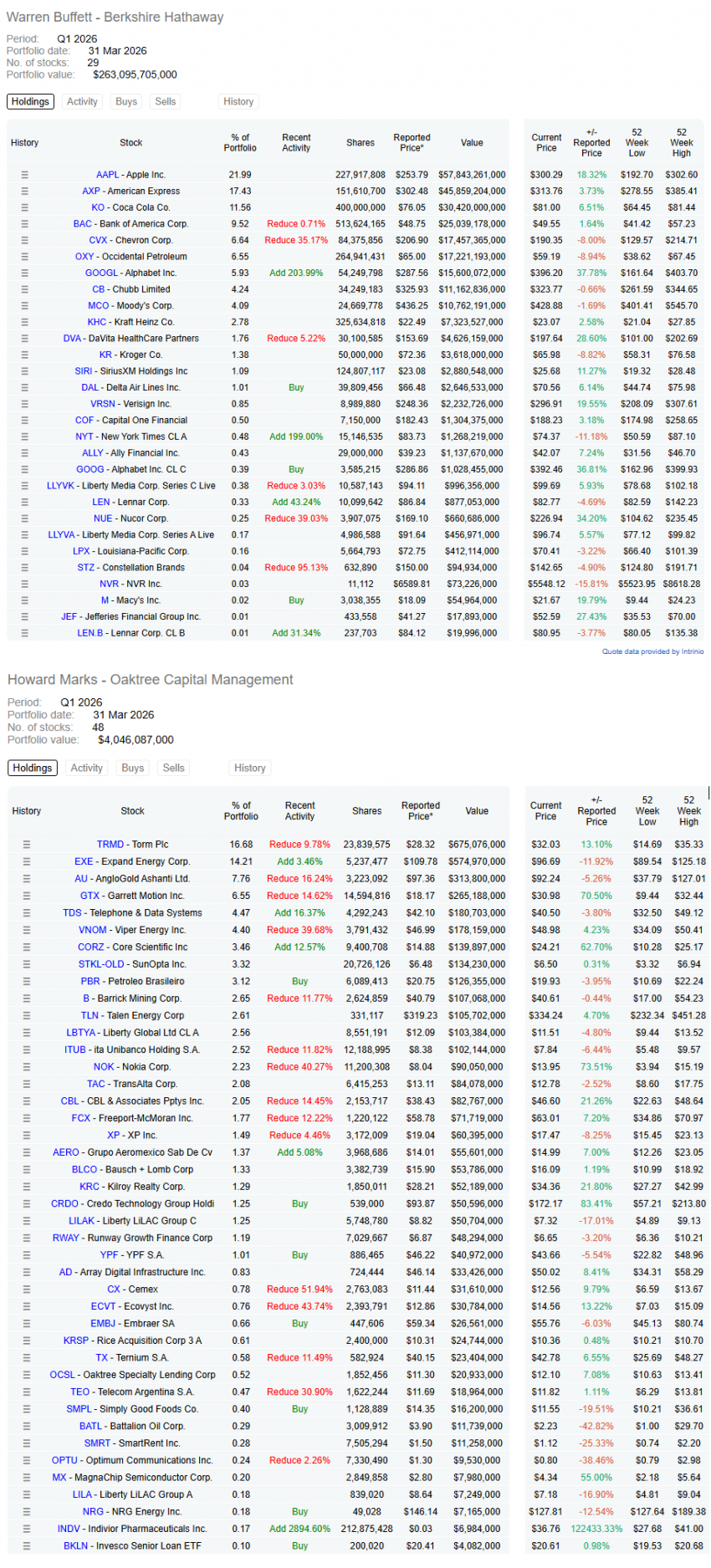
Task: Open FCX - Freeport-McMoRan Inc. link
Action: 132,1118
